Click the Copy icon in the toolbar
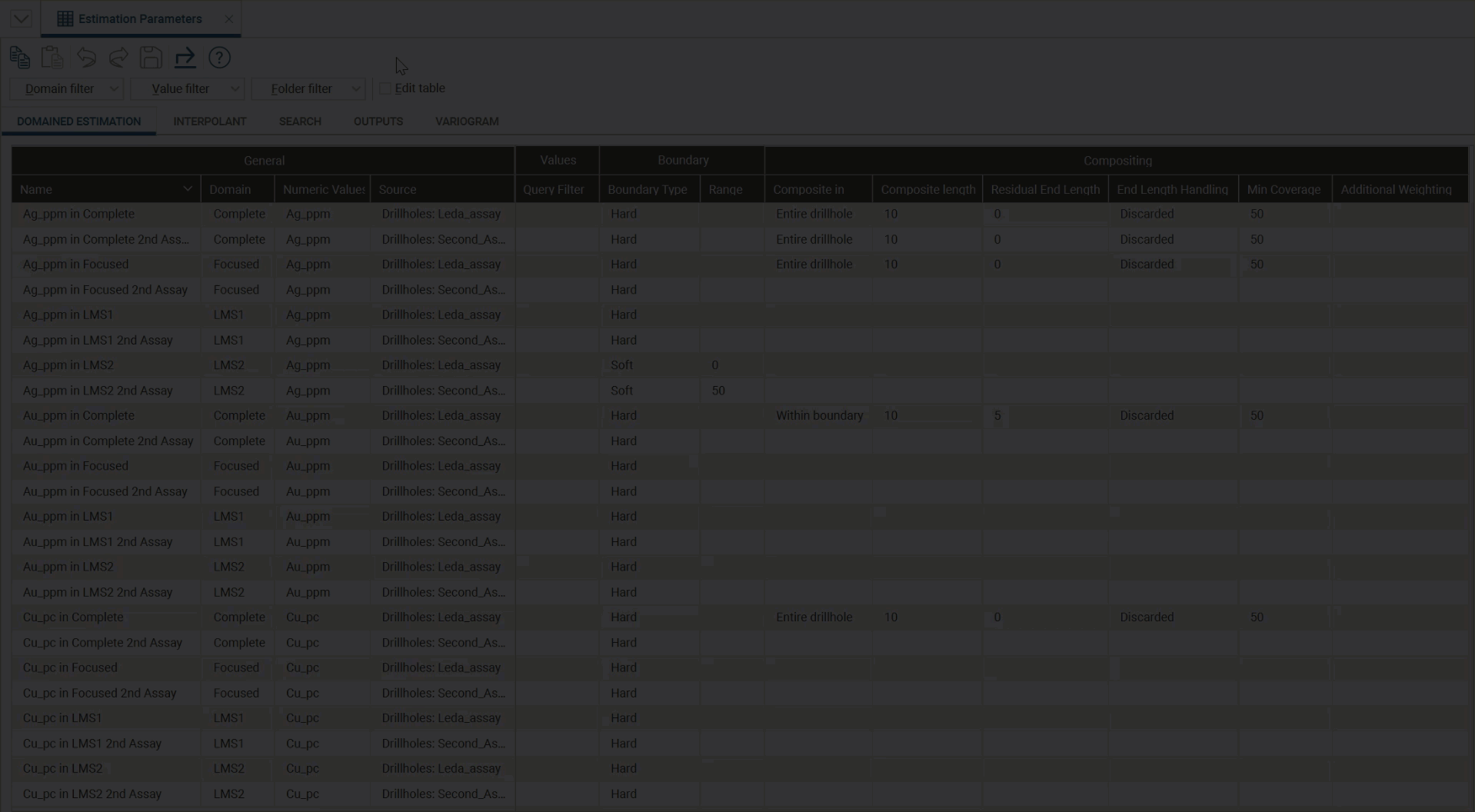Viewport: 1475px width, 812px height. (x=19, y=58)
